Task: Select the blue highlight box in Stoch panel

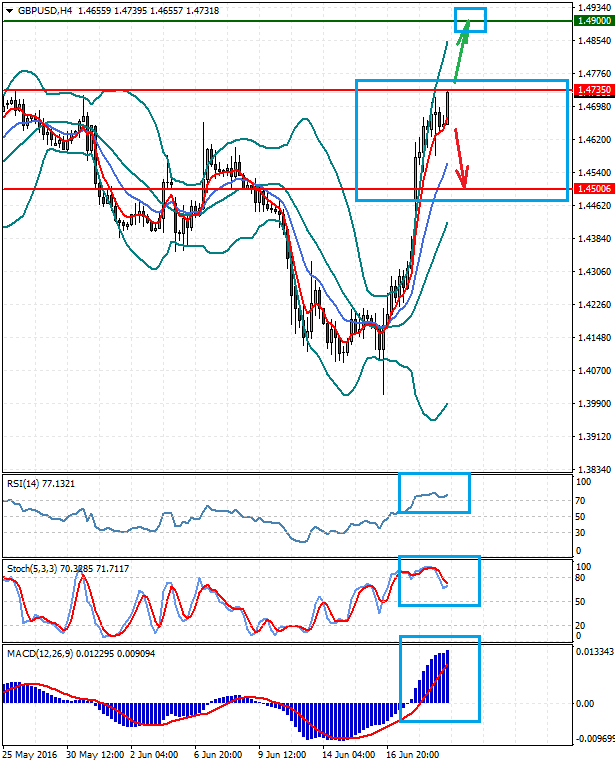Action: click(x=439, y=580)
